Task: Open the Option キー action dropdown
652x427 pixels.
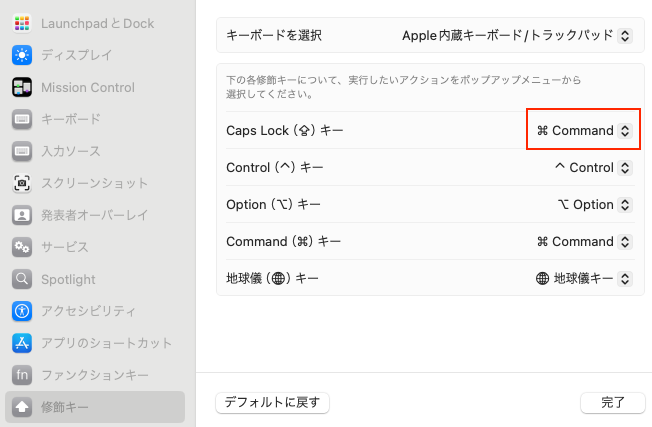Action: (594, 205)
